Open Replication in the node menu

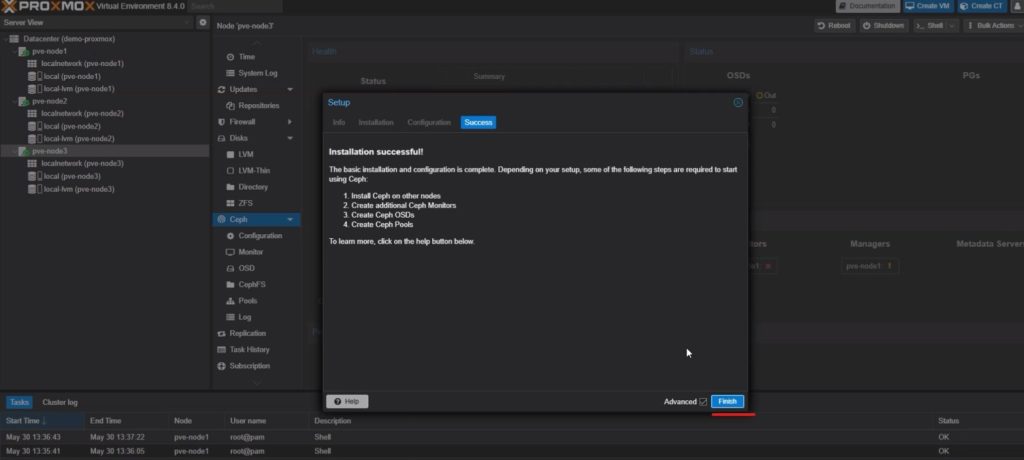248,333
